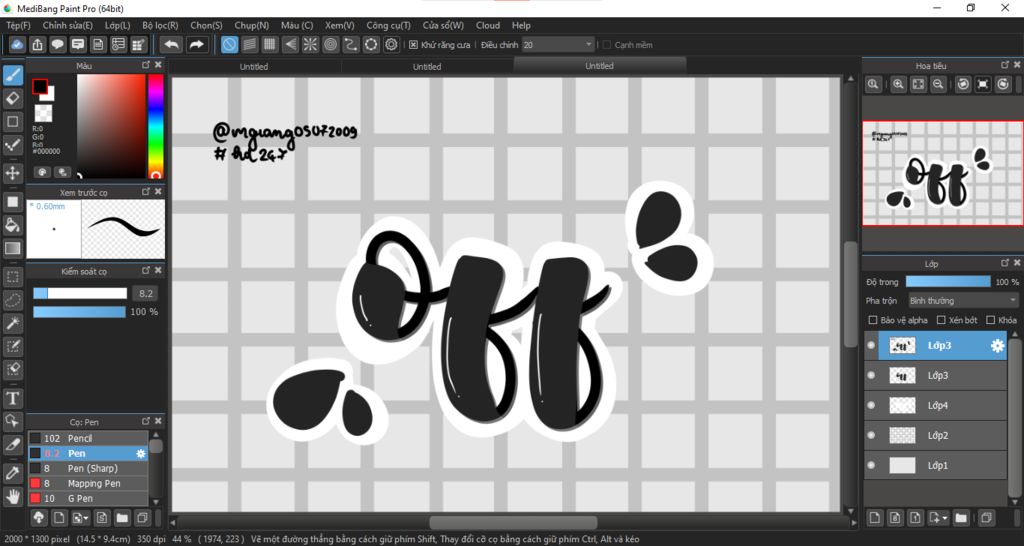Click the export/share icon in toolbar

(38, 44)
